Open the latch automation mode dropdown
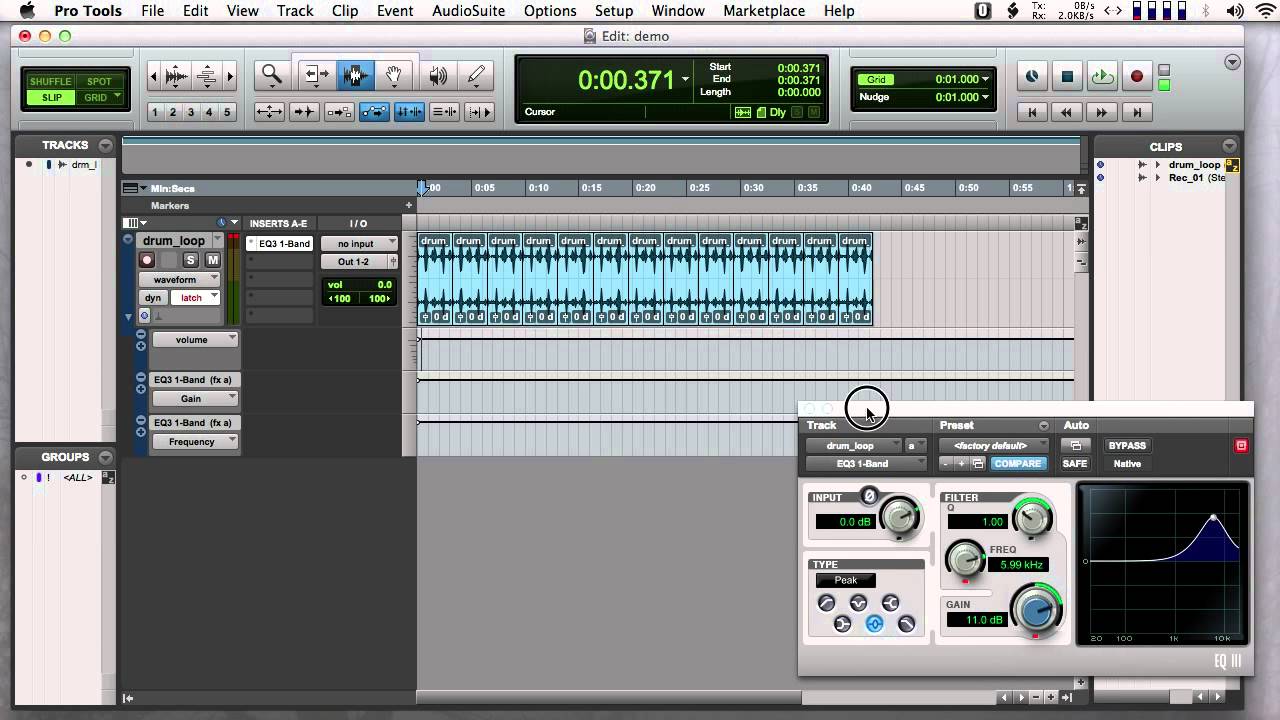This screenshot has height=720, width=1280. 195,298
